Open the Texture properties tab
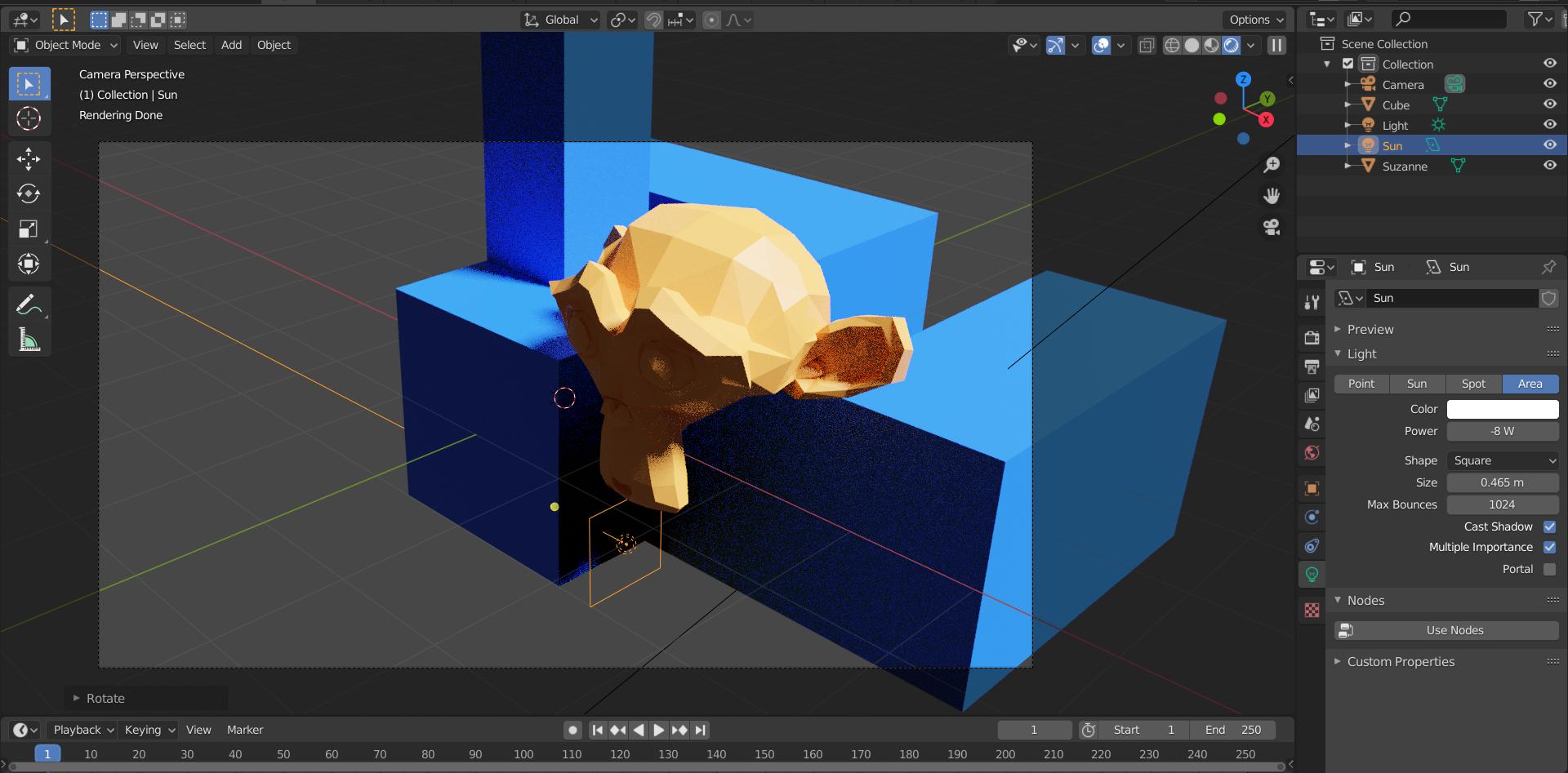Screen dimensions: 1568x773 coord(1312,610)
